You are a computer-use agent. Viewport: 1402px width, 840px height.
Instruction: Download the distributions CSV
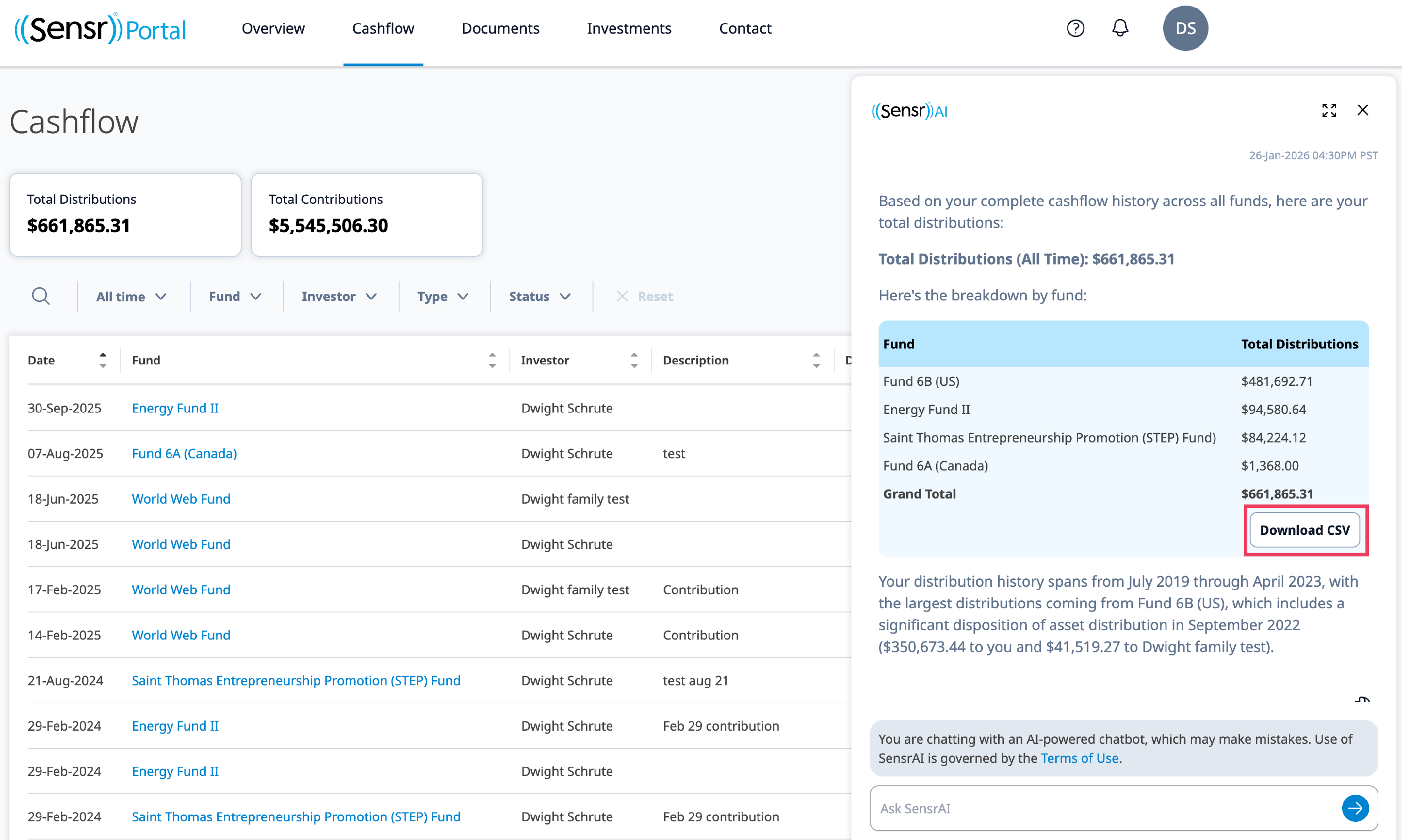[x=1305, y=530]
